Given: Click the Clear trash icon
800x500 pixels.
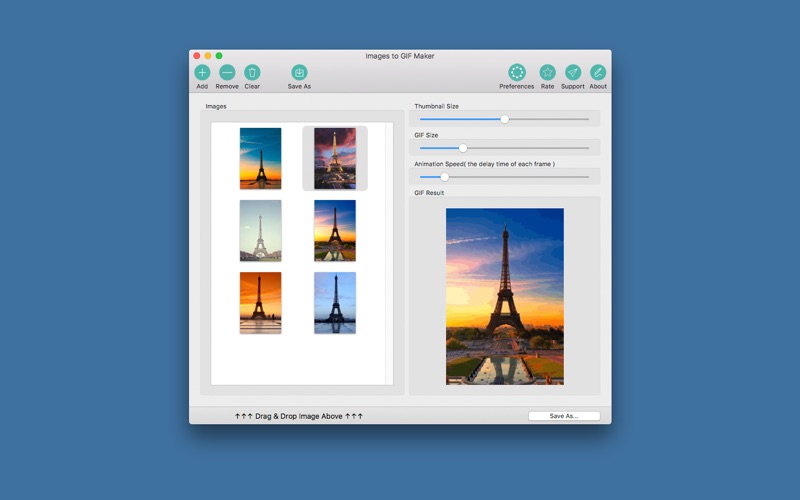Looking at the screenshot, I should (252, 72).
